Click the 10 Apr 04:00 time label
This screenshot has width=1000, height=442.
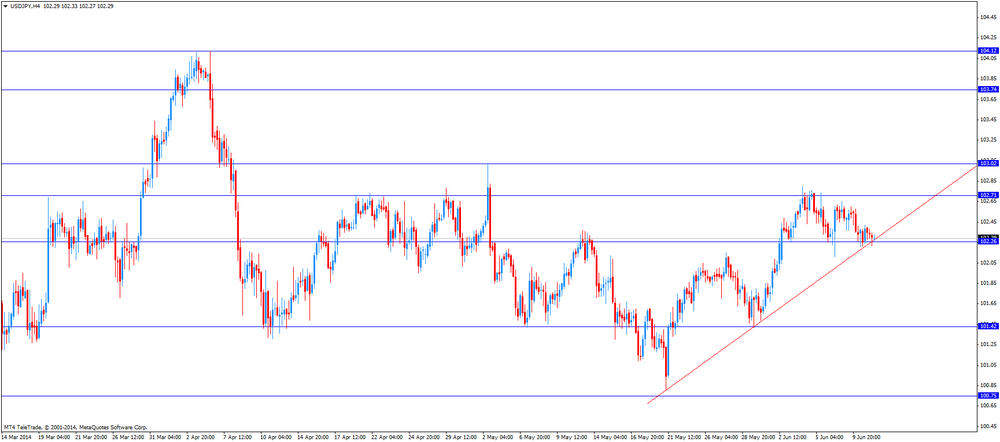(278, 438)
